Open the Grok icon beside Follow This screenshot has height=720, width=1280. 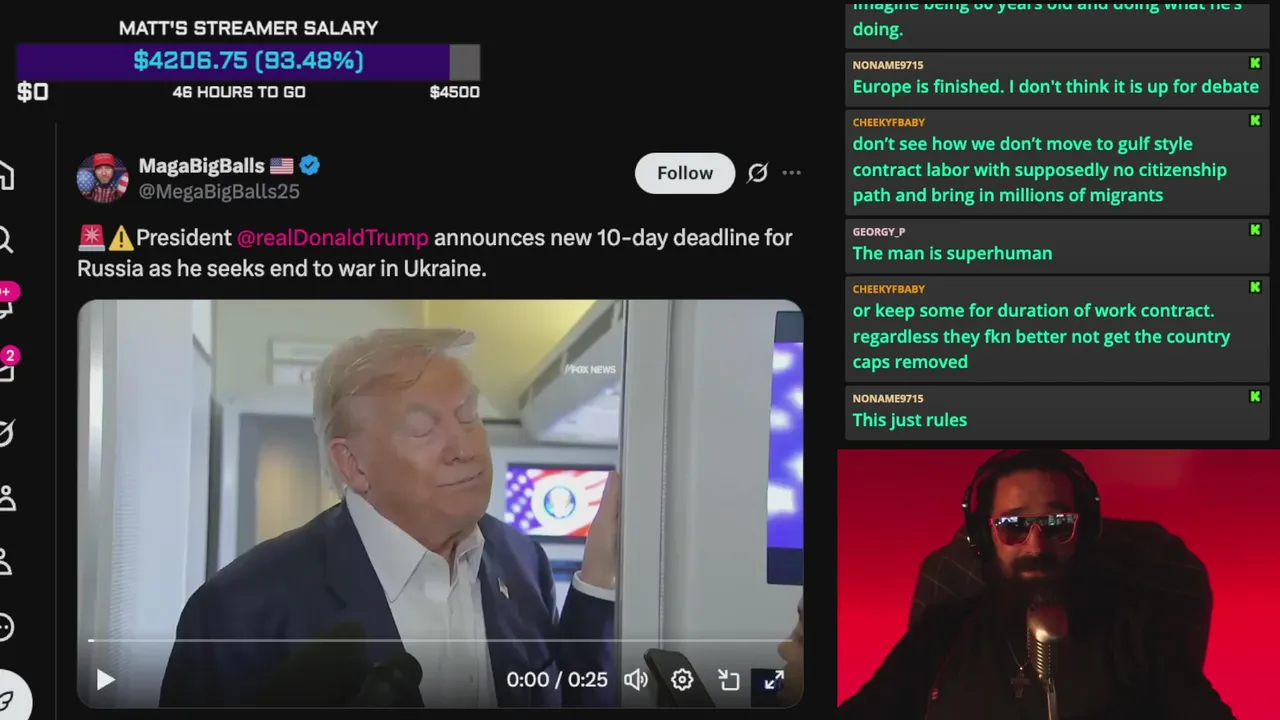(758, 173)
